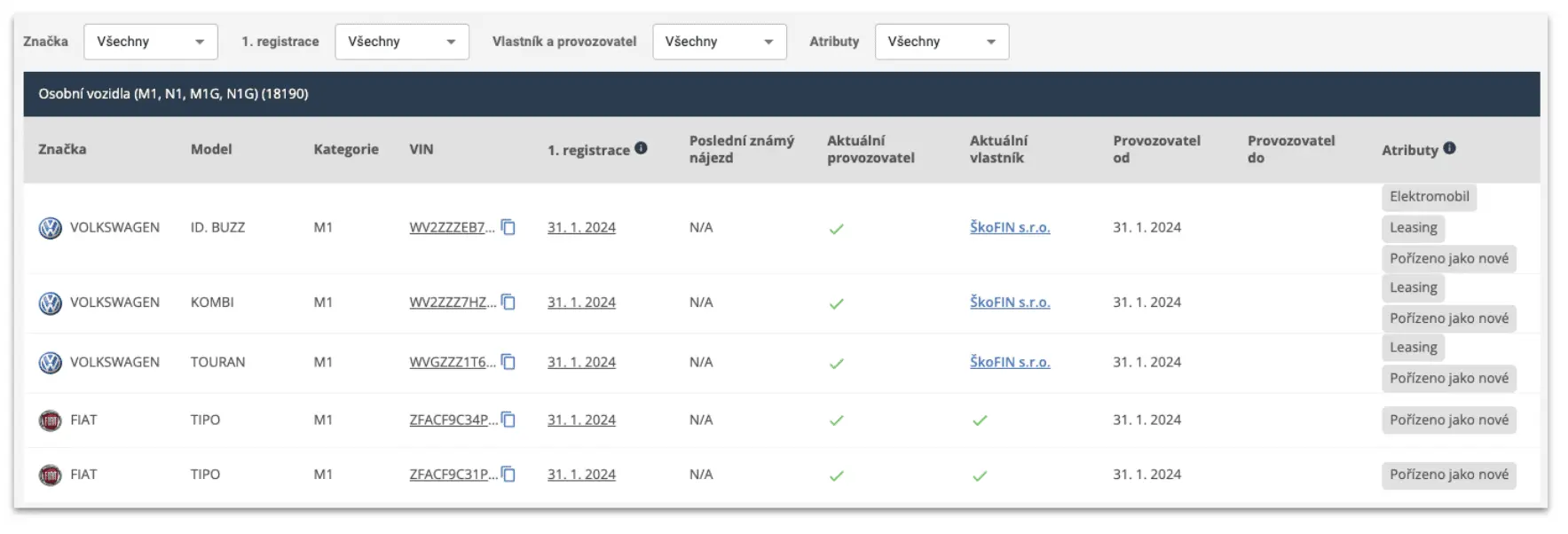Click Fiat logo in ZFACF9C34P row

(x=51, y=420)
